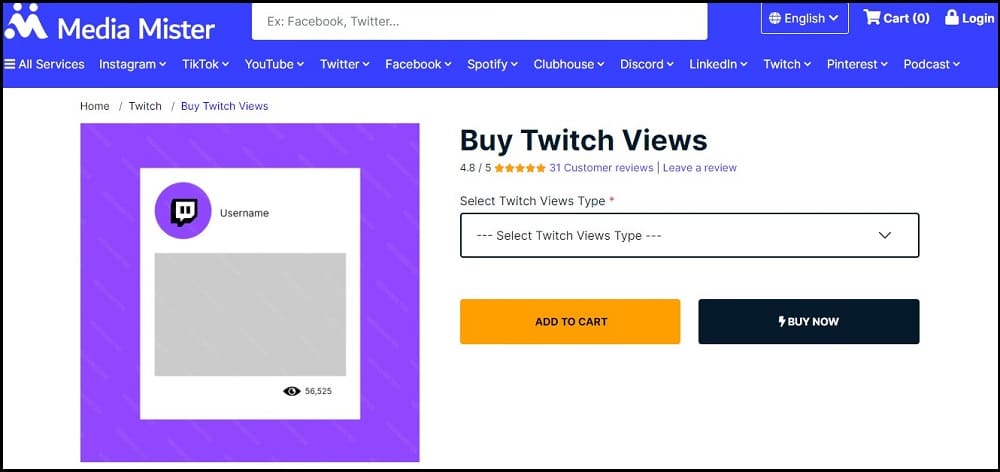Click the Username text in preview
The image size is (1000, 472).
(244, 213)
